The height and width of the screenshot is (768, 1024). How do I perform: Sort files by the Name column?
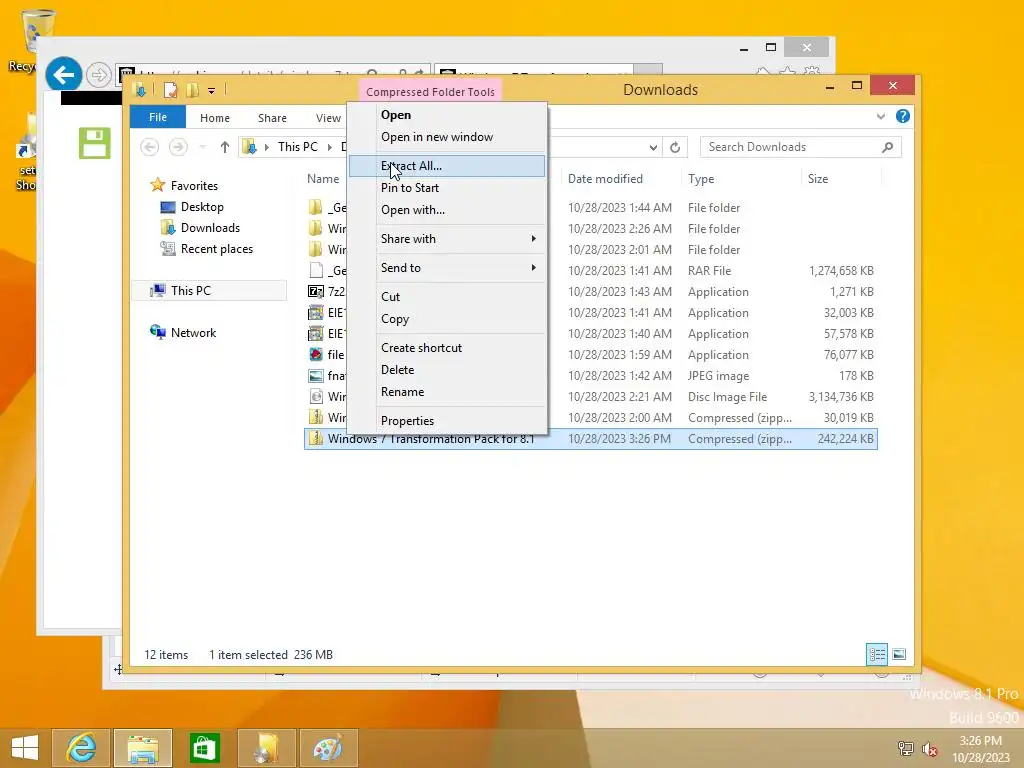pyautogui.click(x=323, y=179)
